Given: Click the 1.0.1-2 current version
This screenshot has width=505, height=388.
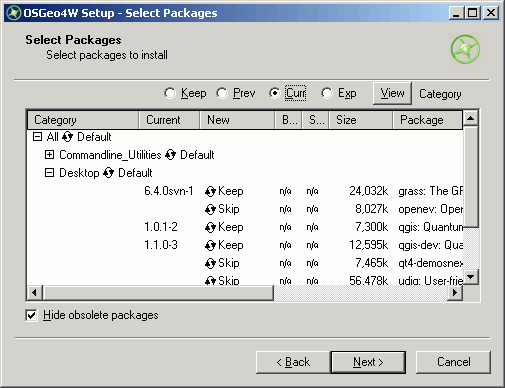Looking at the screenshot, I should click(x=161, y=227).
